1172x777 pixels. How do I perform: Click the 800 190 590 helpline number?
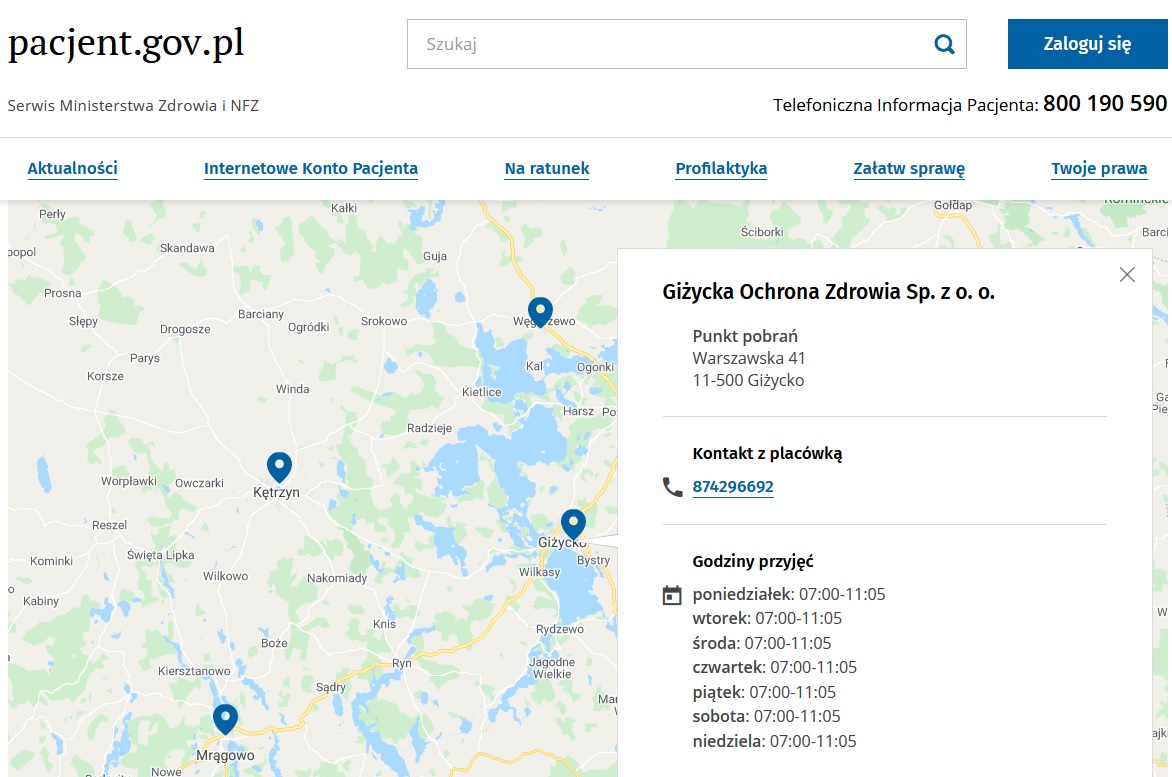click(1105, 103)
